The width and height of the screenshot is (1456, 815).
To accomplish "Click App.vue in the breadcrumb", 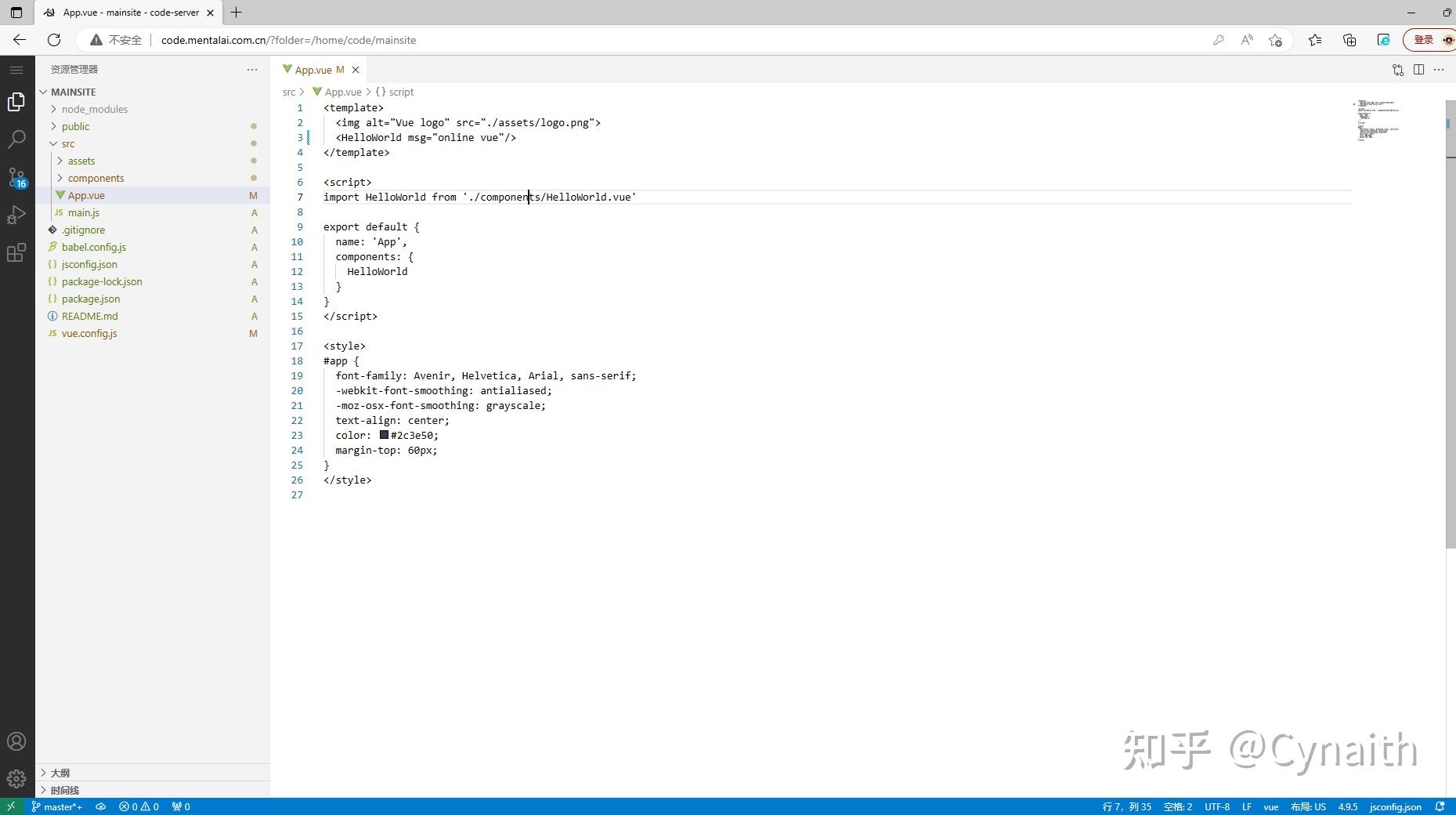I will click(338, 92).
